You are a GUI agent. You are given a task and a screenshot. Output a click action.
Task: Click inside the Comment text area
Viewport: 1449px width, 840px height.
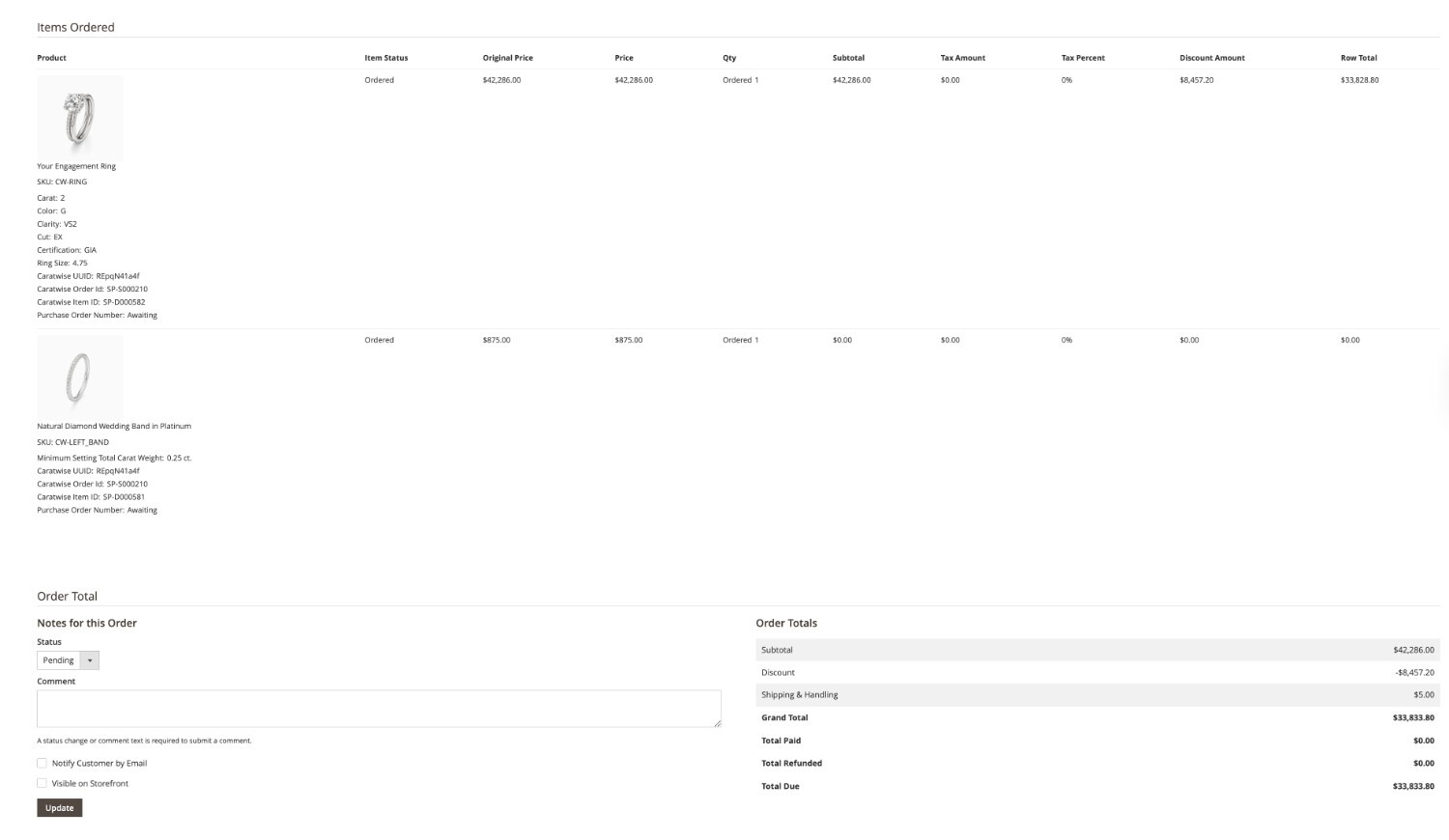[379, 708]
